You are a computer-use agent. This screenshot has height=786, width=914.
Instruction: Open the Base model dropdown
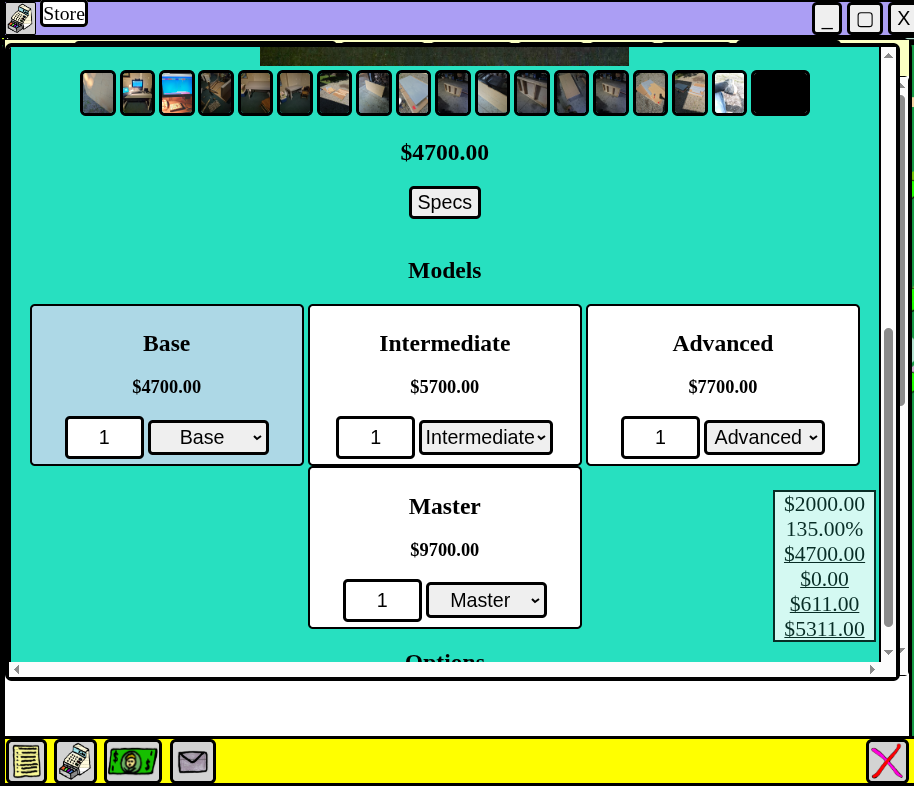208,438
